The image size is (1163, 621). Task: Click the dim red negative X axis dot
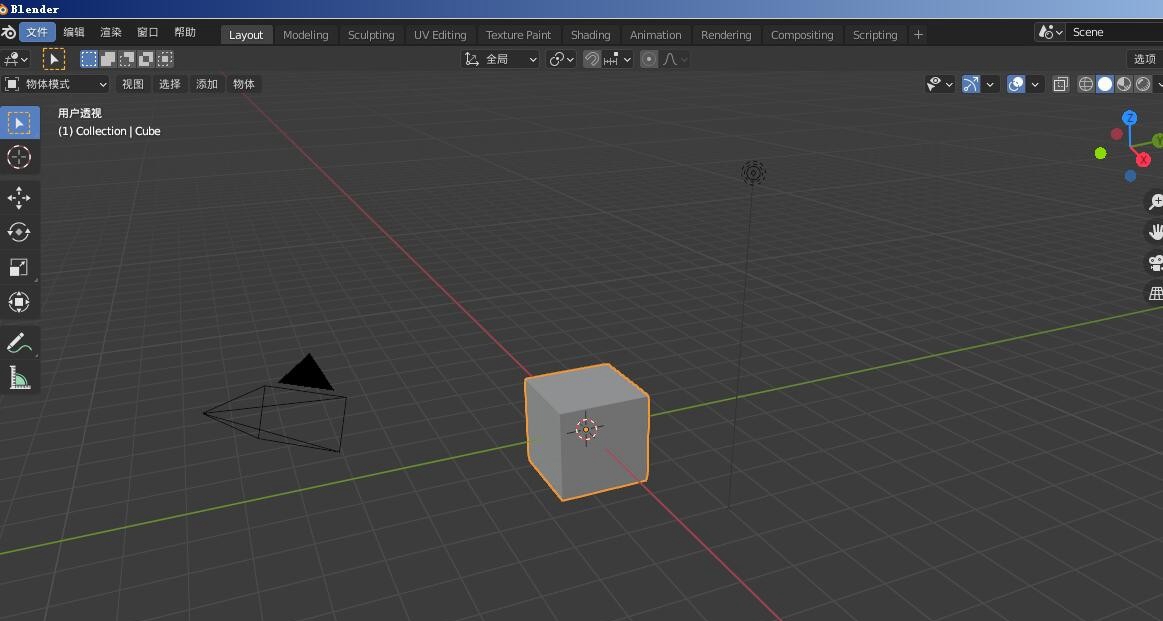(1116, 134)
